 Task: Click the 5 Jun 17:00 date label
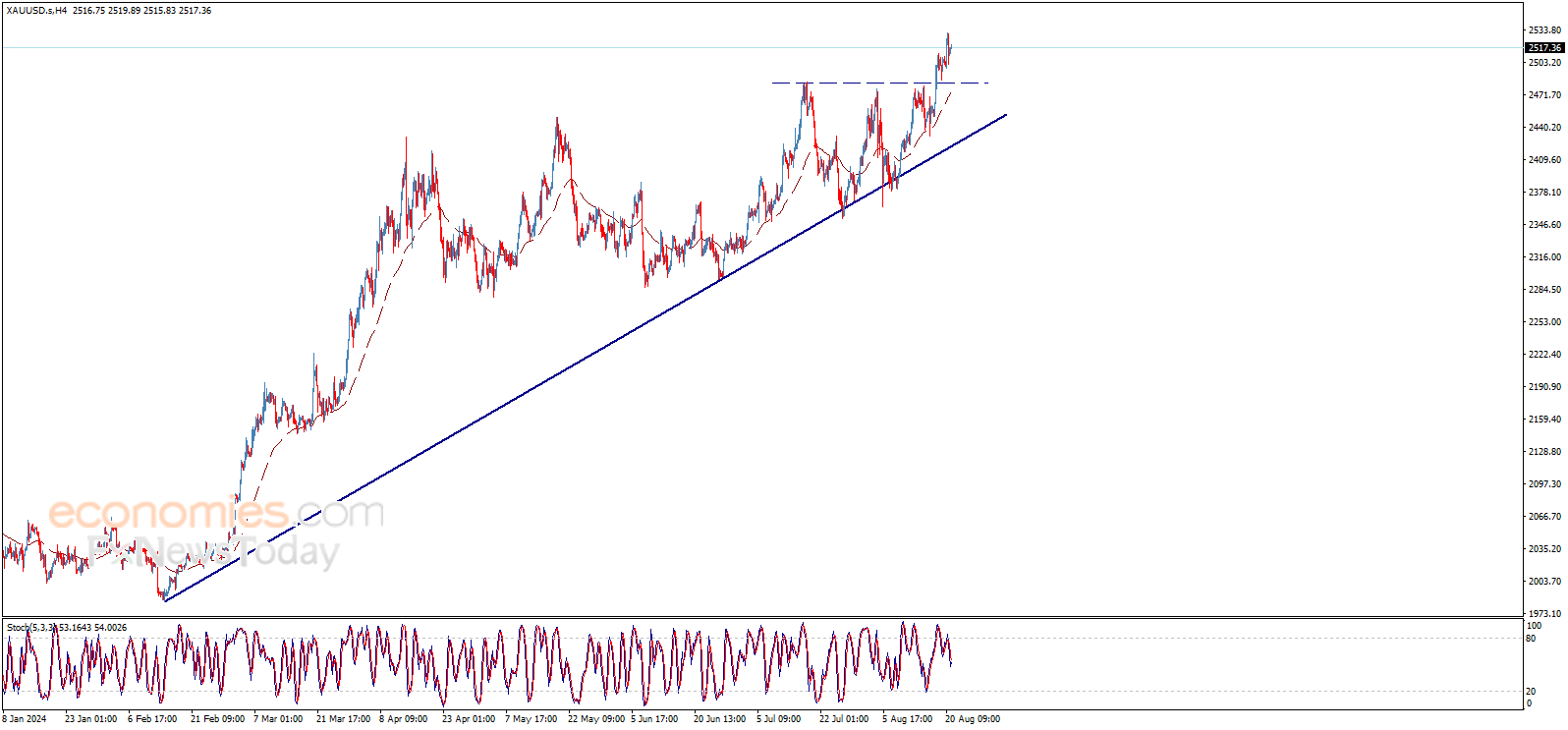tap(654, 719)
